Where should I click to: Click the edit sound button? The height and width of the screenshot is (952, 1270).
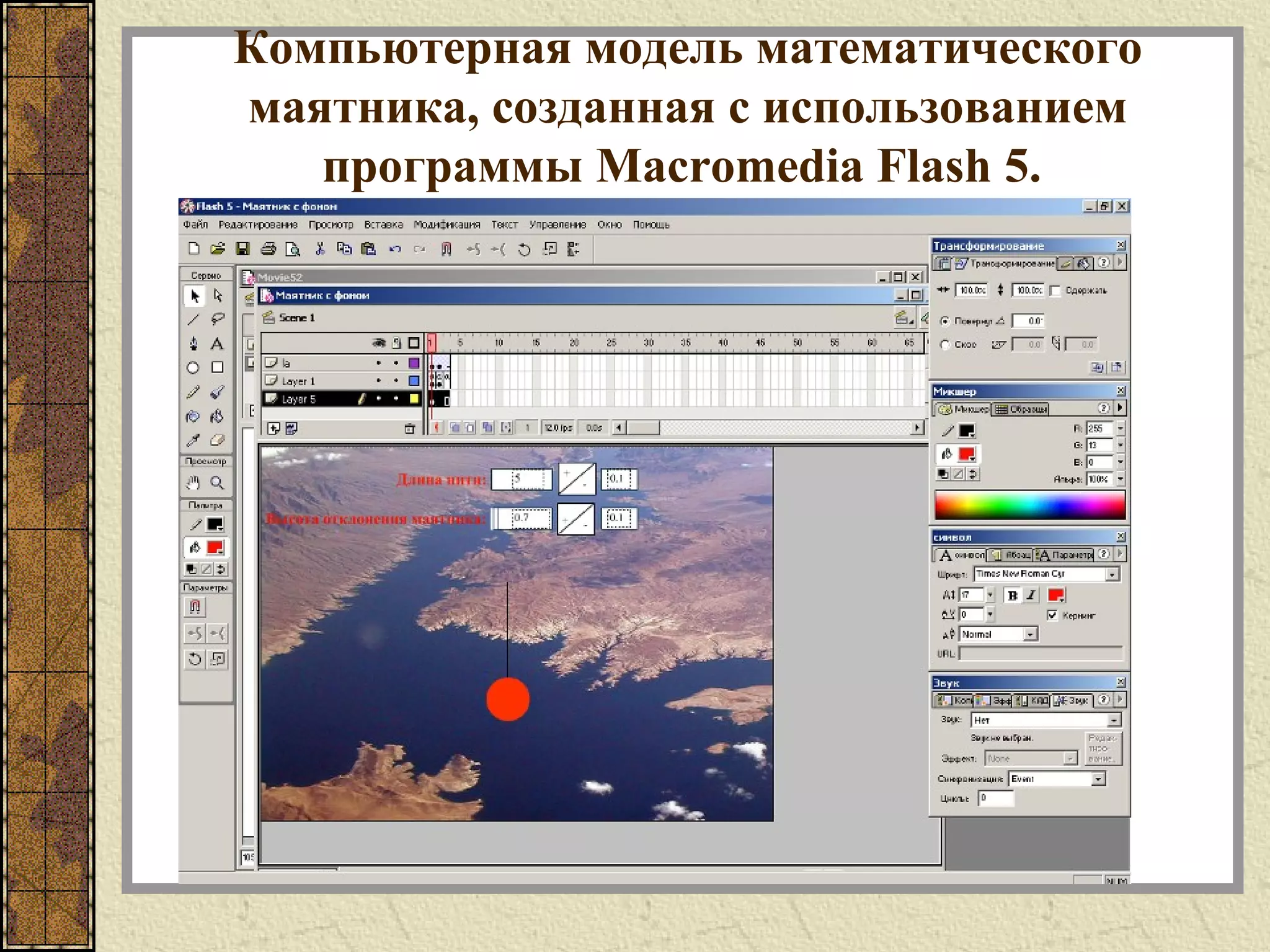pos(1102,748)
